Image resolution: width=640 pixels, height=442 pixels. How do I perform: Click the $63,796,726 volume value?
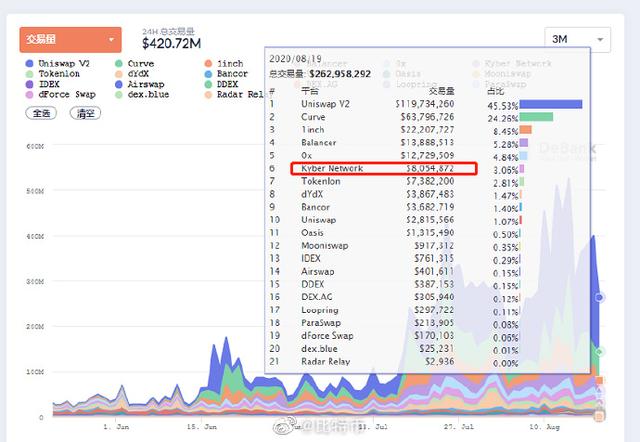click(x=427, y=117)
